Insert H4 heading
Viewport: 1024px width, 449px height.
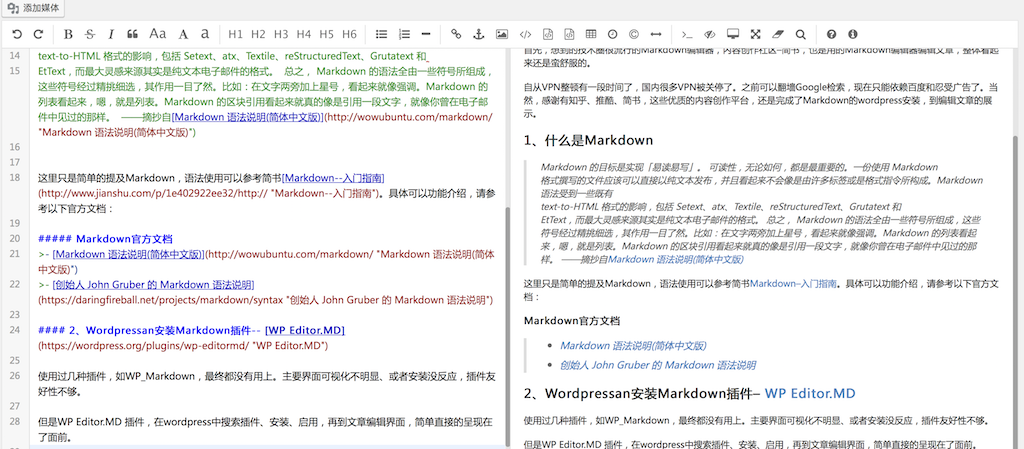(x=304, y=34)
